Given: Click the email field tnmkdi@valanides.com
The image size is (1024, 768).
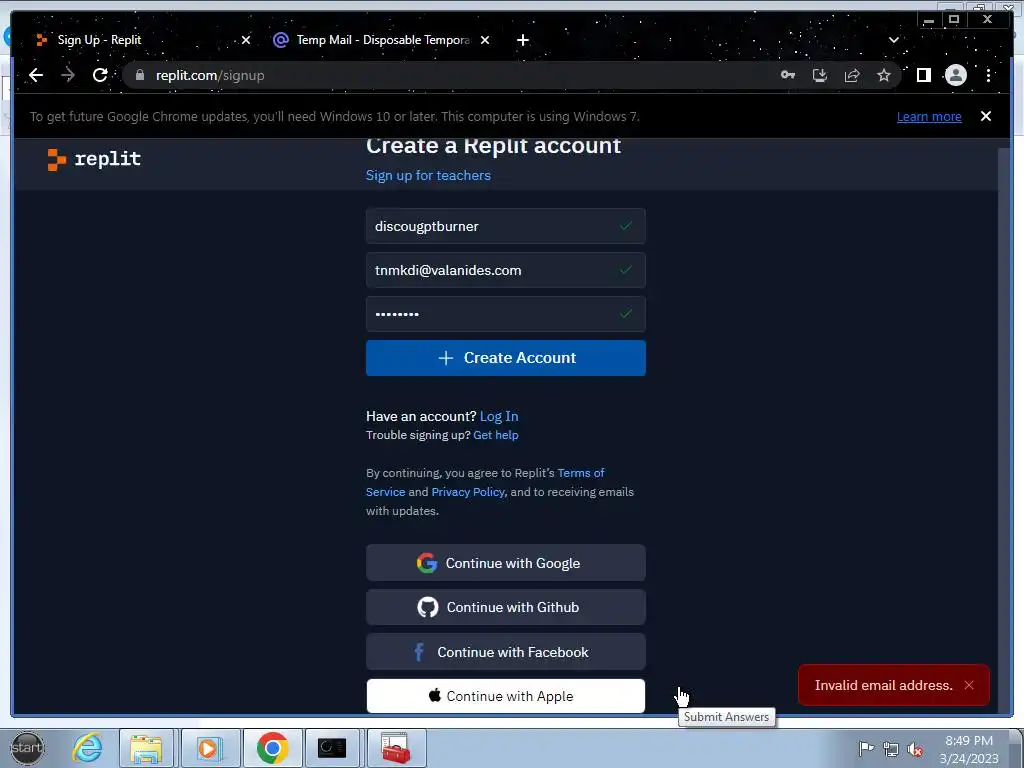Looking at the screenshot, I should pos(505,270).
